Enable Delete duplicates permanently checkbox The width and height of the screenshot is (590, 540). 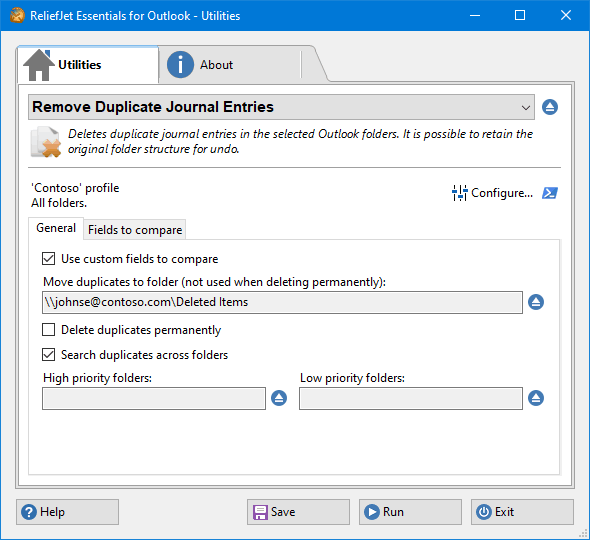(49, 330)
